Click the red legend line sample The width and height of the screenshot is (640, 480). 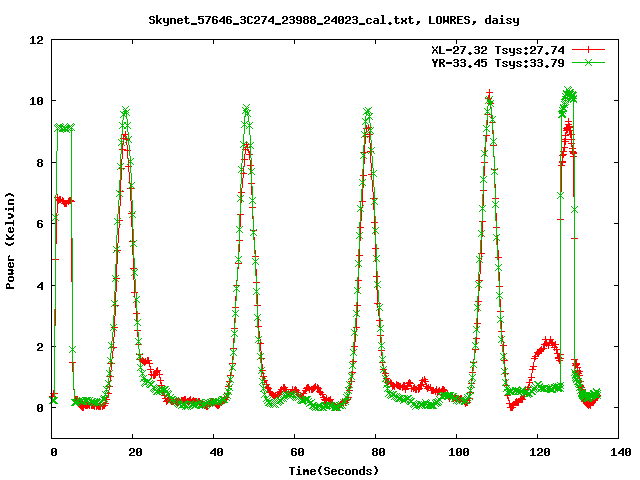click(588, 50)
